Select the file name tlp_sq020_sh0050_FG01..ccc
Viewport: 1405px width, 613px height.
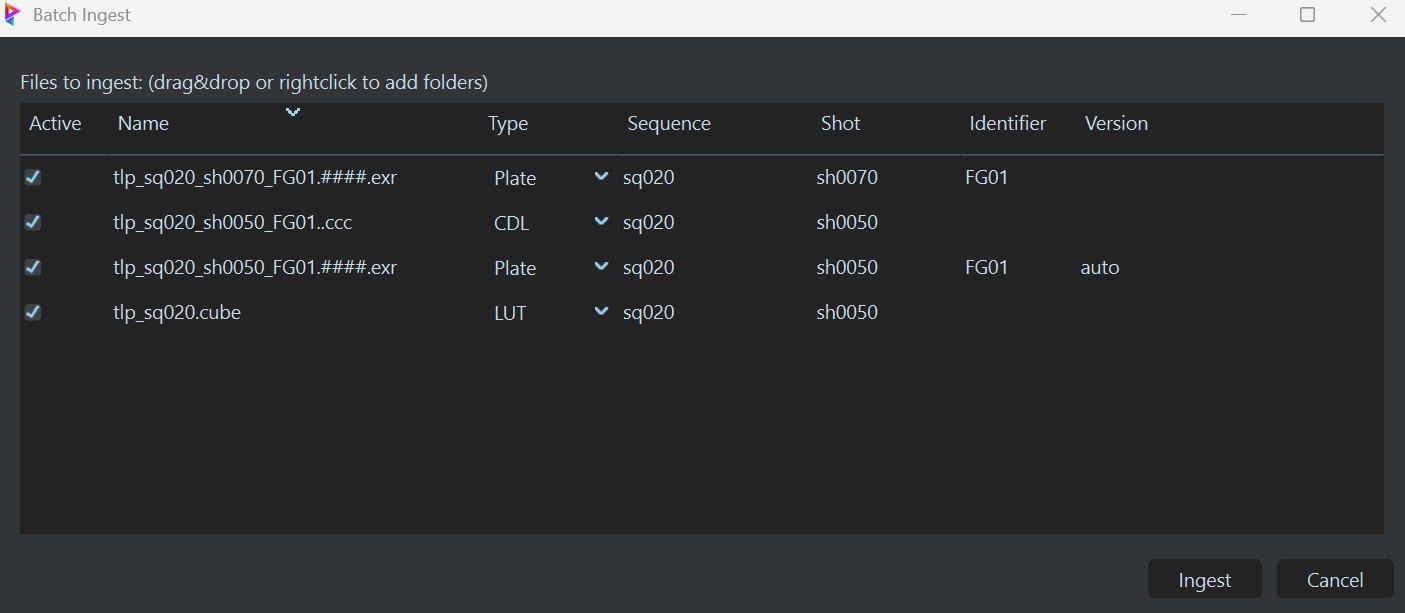[232, 222]
